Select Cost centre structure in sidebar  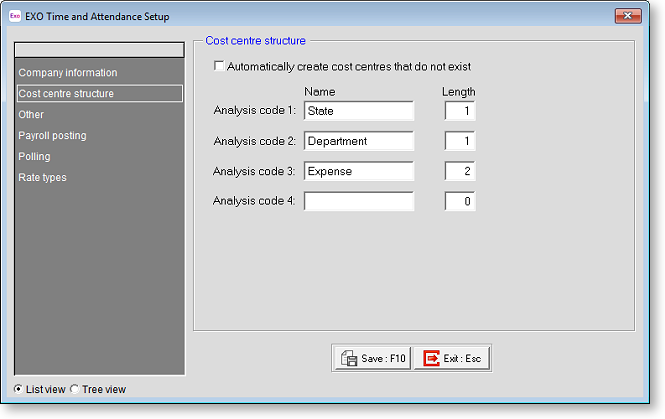(x=66, y=94)
